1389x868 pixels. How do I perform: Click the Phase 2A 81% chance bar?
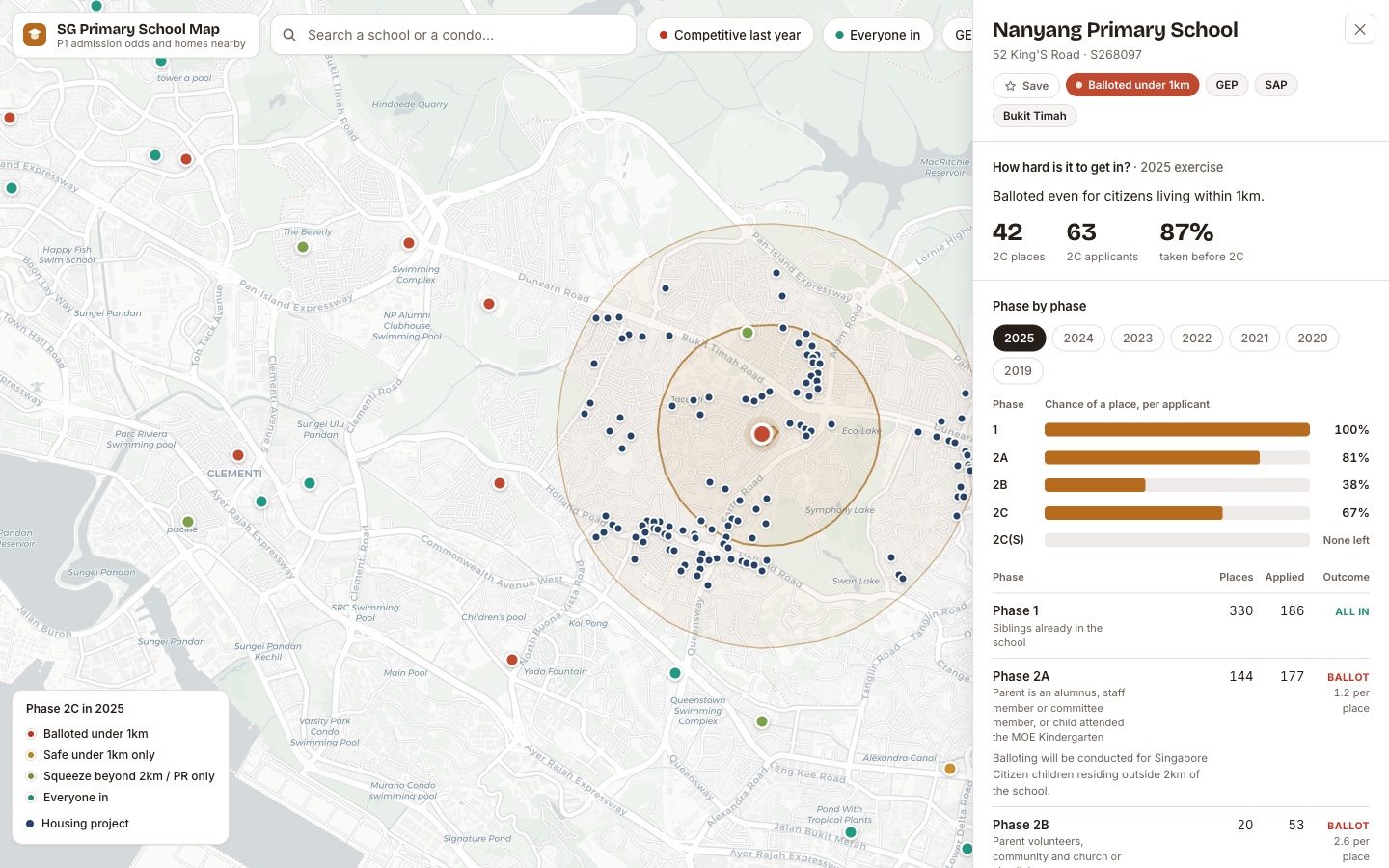pyautogui.click(x=1177, y=458)
